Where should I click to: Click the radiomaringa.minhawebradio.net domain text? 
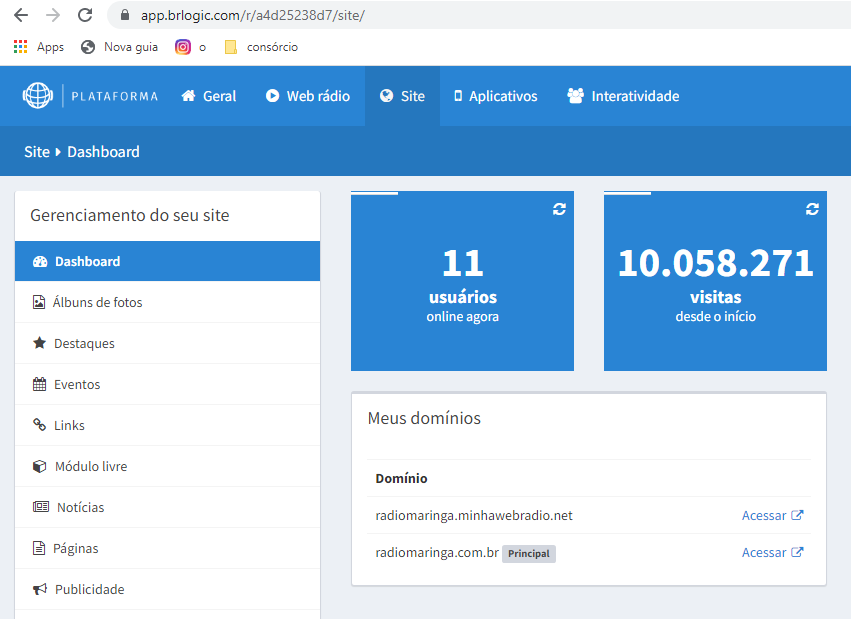click(474, 515)
